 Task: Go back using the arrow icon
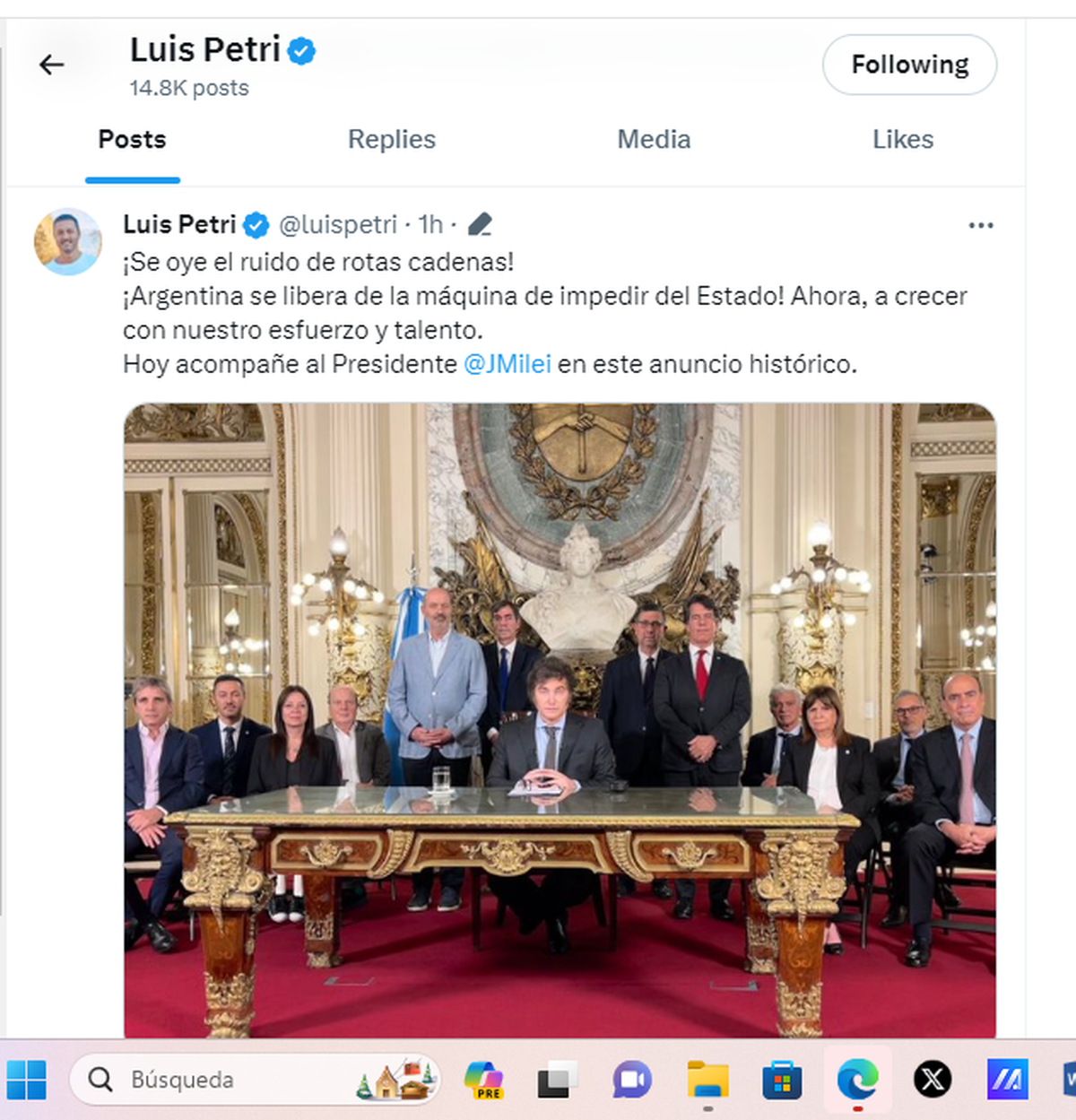click(52, 65)
